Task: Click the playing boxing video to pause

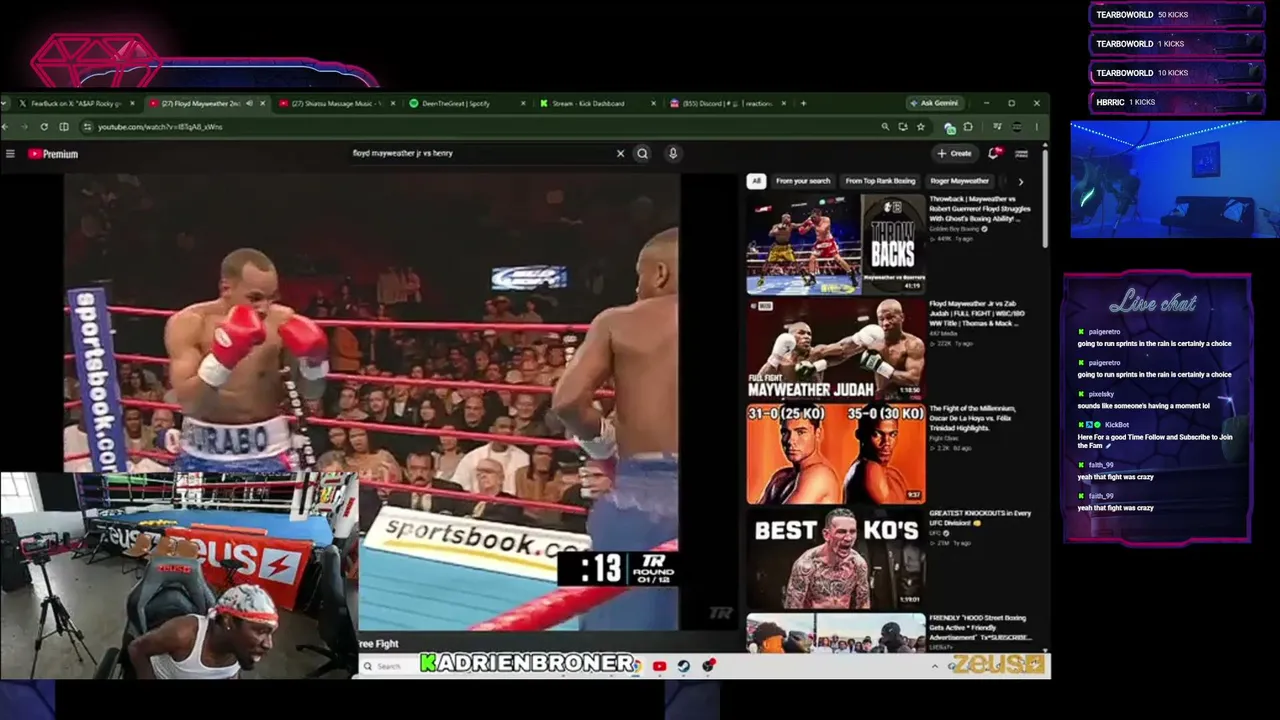Action: 372,400
